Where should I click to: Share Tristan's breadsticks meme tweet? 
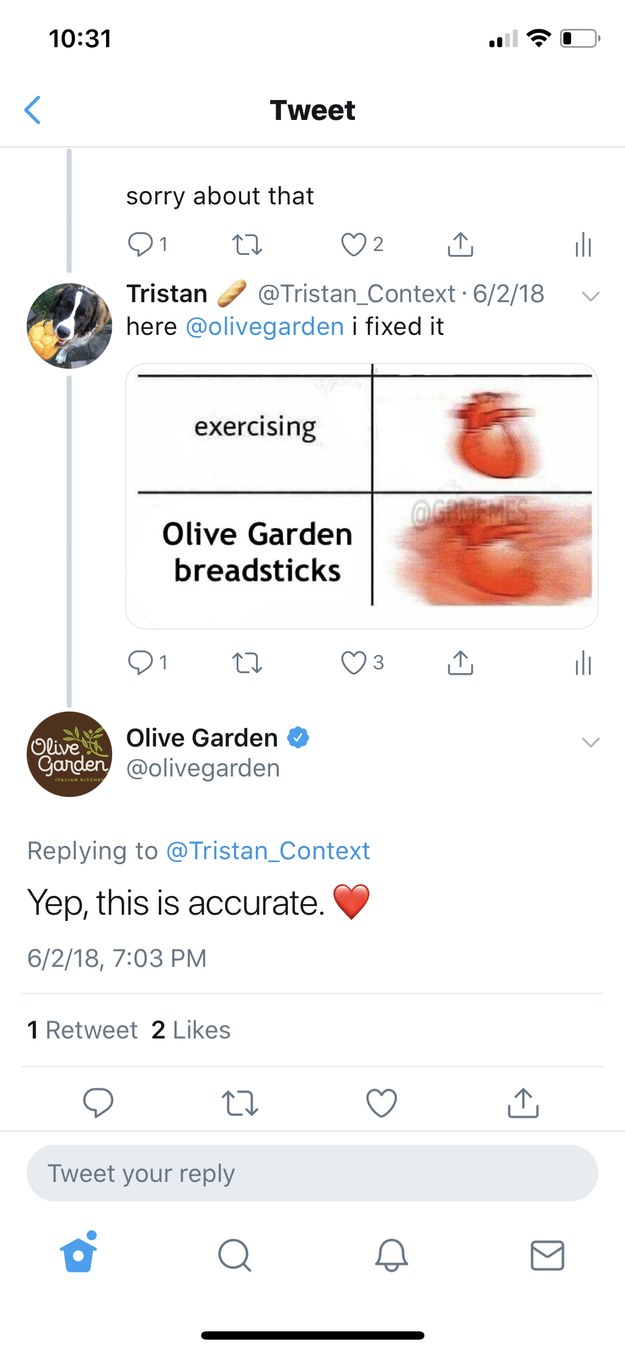pos(459,662)
